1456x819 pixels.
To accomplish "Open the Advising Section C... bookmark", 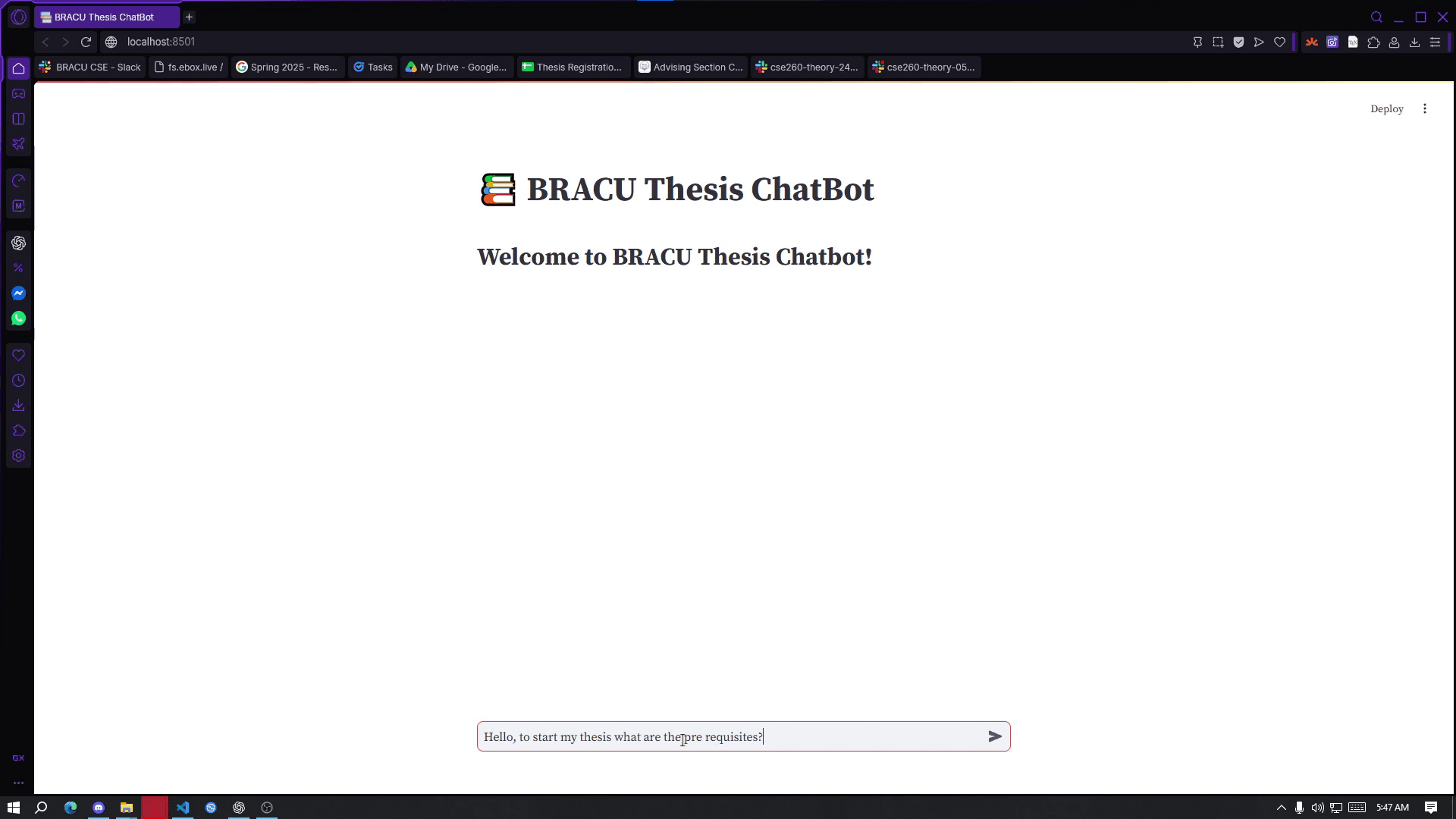I will [691, 67].
